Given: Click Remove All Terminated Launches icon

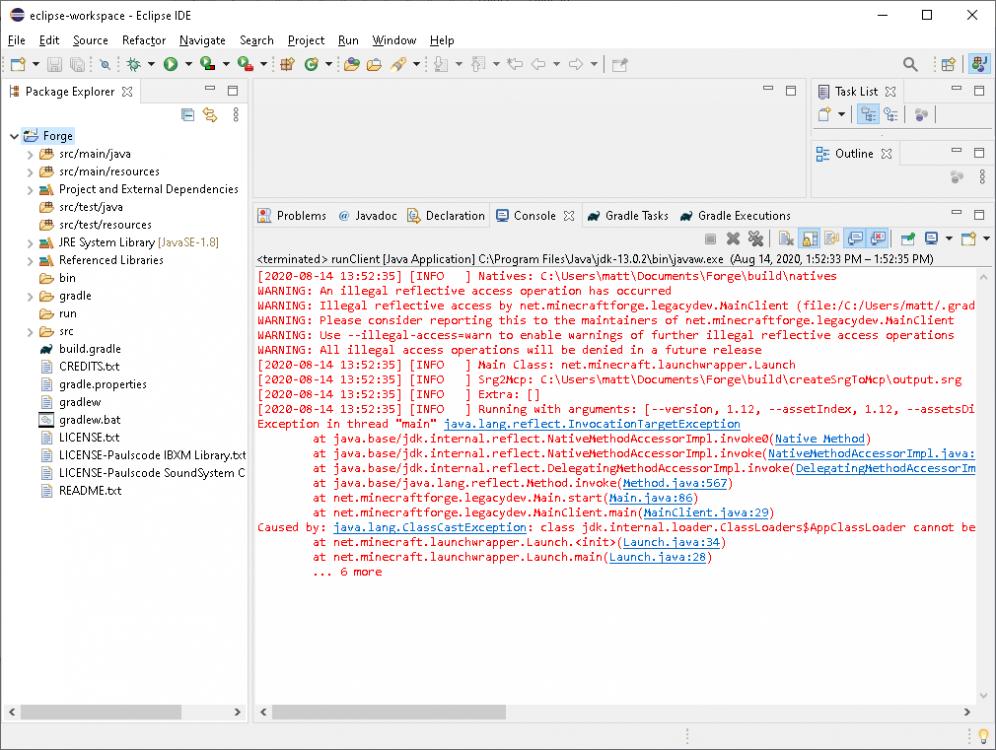Looking at the screenshot, I should coord(756,239).
